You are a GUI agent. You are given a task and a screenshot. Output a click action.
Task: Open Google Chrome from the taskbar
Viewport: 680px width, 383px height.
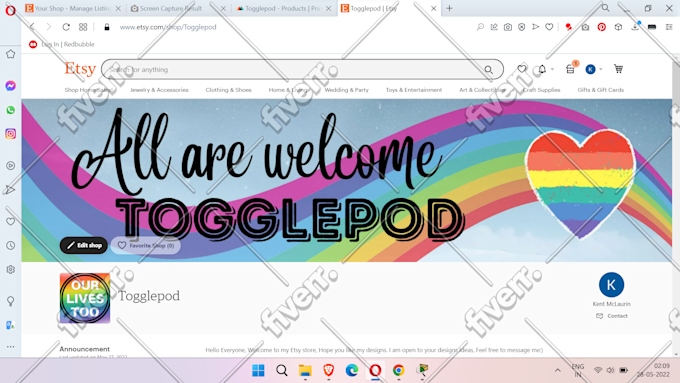pyautogui.click(x=399, y=370)
